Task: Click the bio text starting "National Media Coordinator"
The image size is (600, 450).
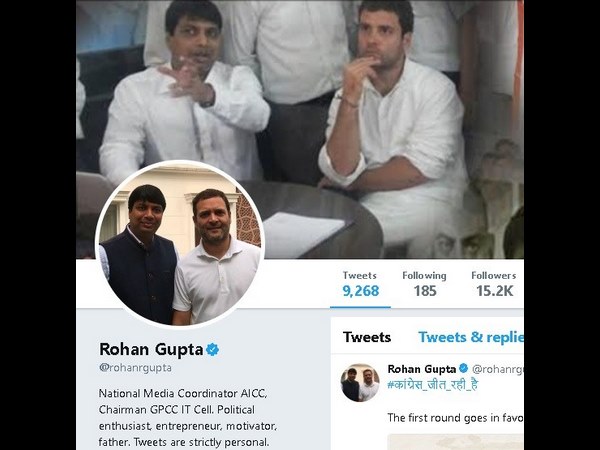Action: point(183,395)
